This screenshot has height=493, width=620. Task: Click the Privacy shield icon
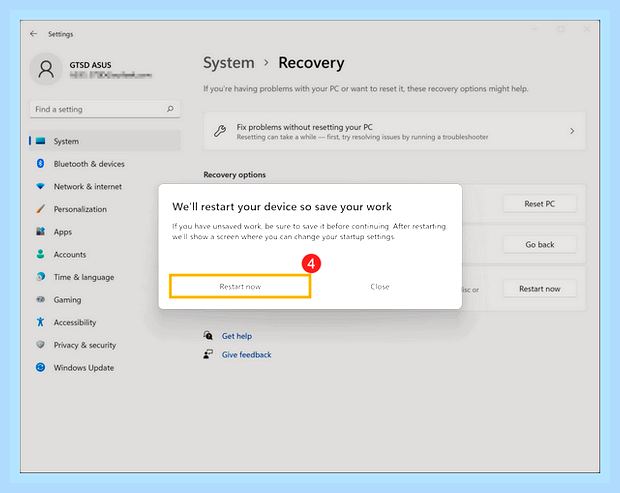(x=40, y=344)
